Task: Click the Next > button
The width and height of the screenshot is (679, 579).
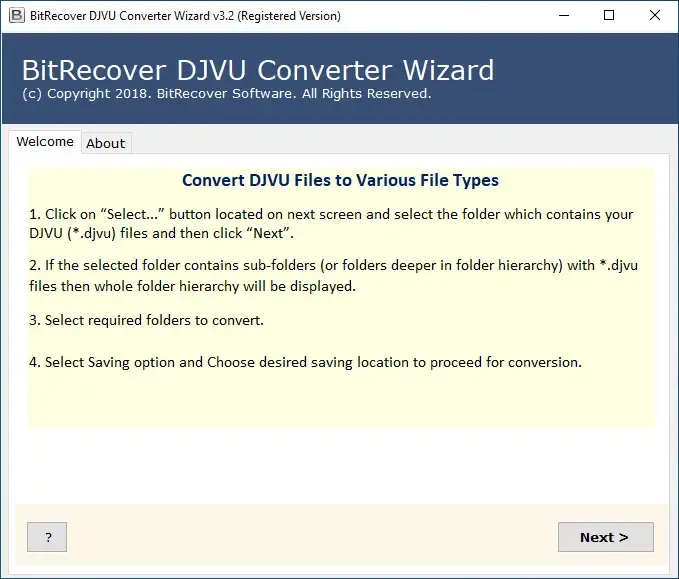Action: (x=605, y=537)
